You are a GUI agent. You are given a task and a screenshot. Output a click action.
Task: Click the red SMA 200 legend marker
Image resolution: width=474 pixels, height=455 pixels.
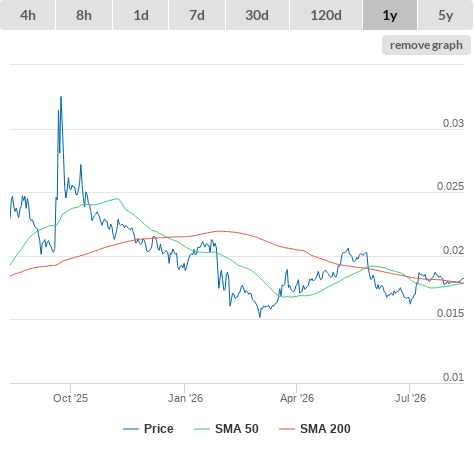click(x=287, y=429)
